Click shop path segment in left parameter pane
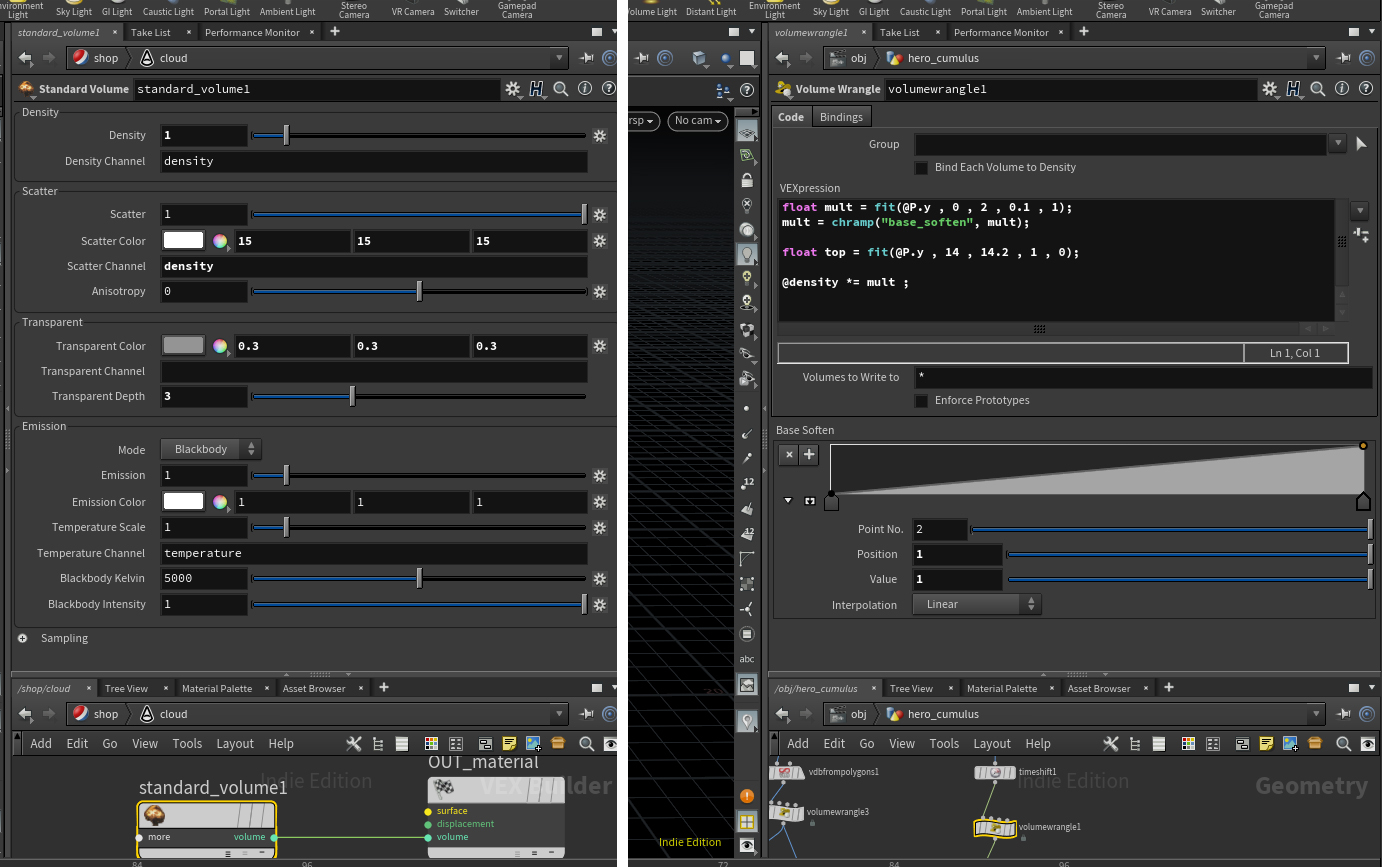This screenshot has height=867, width=1382. point(95,58)
